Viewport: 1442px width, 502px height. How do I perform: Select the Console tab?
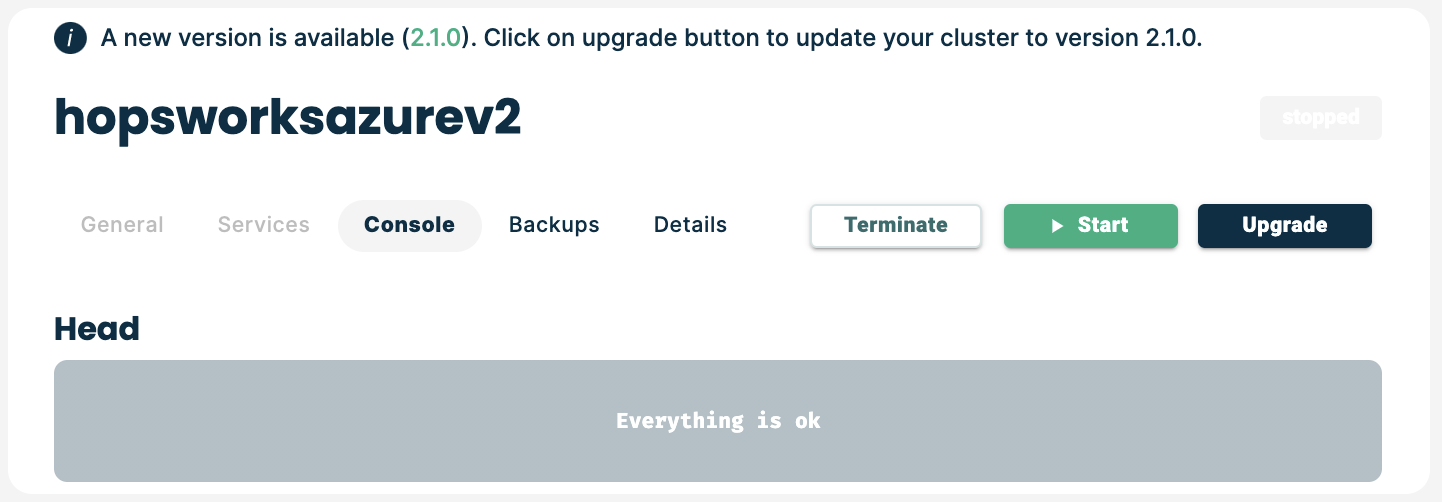410,225
